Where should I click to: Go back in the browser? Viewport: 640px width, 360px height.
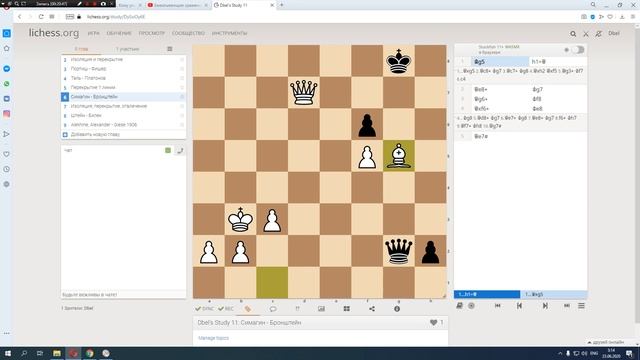pyautogui.click(x=19, y=17)
